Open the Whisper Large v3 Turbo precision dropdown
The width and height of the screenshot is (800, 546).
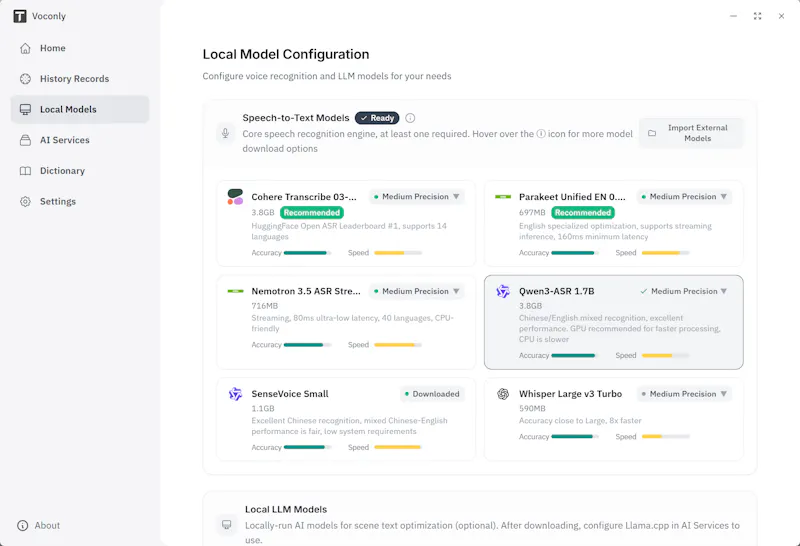684,394
